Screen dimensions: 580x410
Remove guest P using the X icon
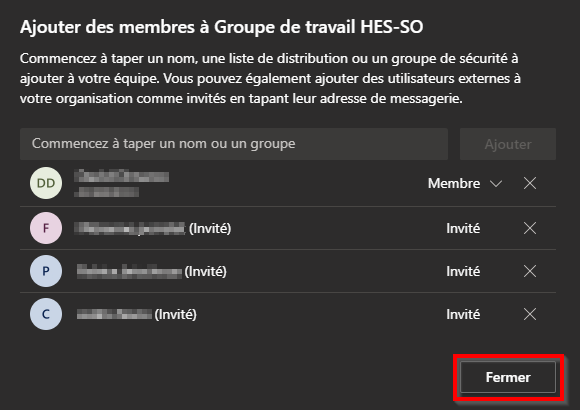click(530, 271)
